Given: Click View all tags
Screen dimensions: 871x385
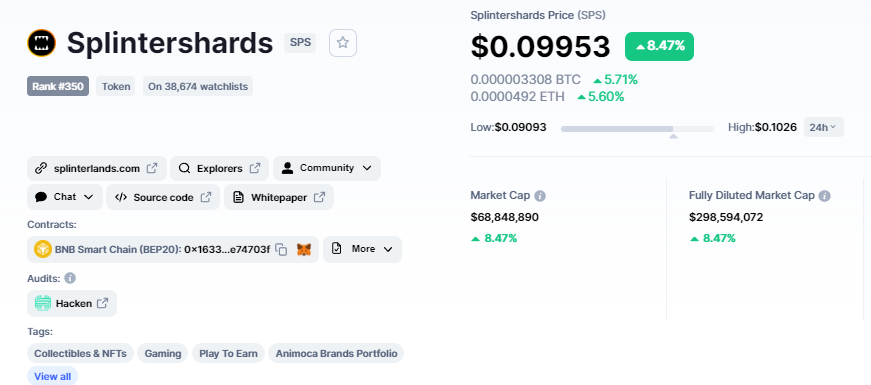Looking at the screenshot, I should (x=53, y=376).
